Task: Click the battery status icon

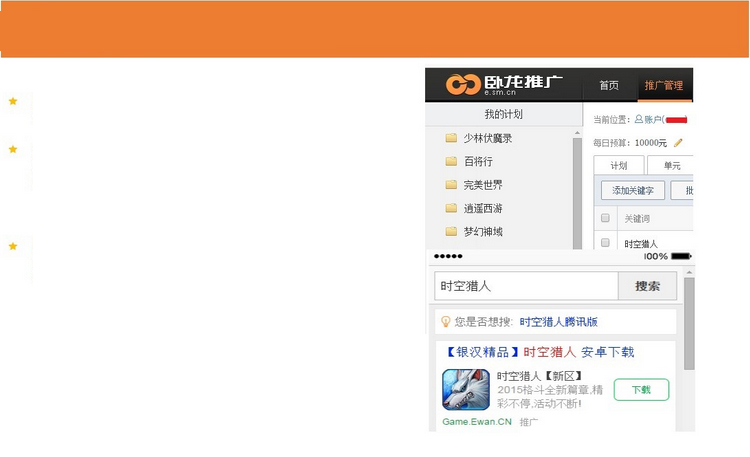Action: click(x=681, y=256)
